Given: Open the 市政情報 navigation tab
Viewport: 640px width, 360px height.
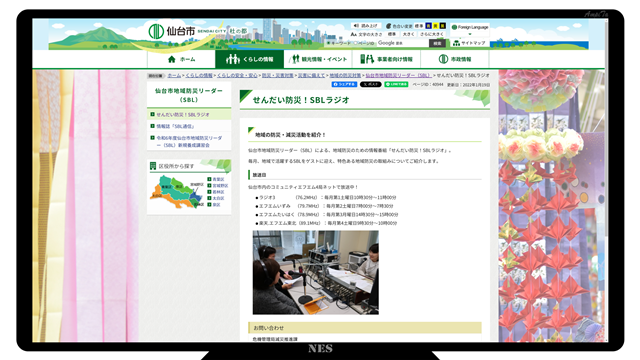Looking at the screenshot, I should pos(455,59).
